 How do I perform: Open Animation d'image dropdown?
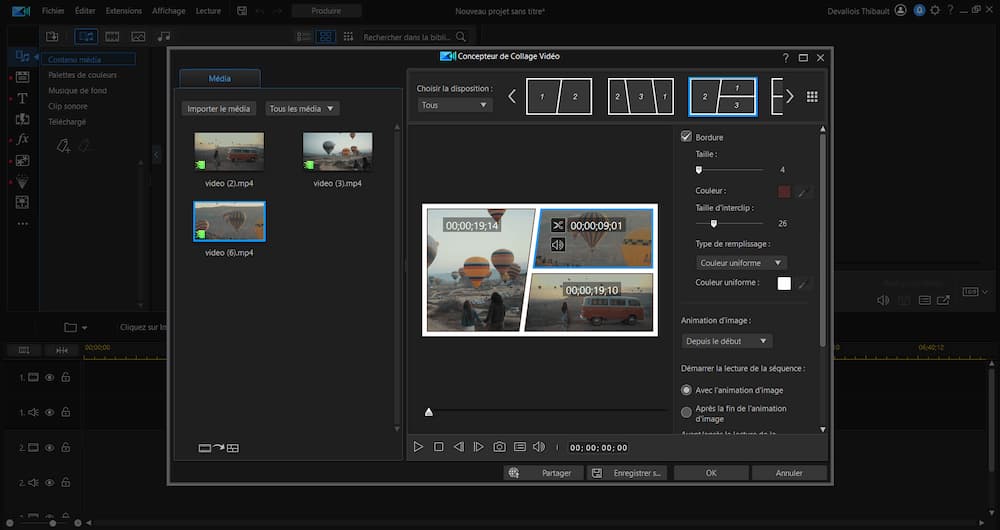pos(727,341)
